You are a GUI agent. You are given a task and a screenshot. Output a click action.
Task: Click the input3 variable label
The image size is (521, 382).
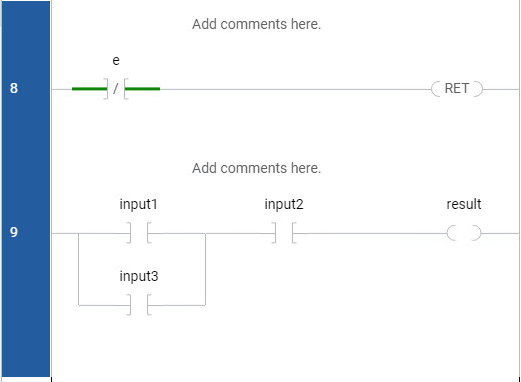(x=139, y=276)
